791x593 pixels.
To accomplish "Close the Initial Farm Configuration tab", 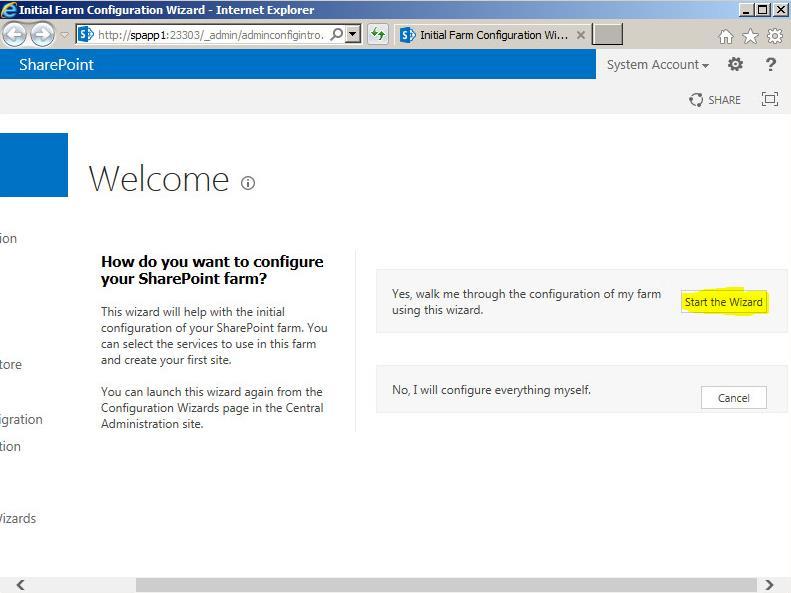I will (x=581, y=35).
